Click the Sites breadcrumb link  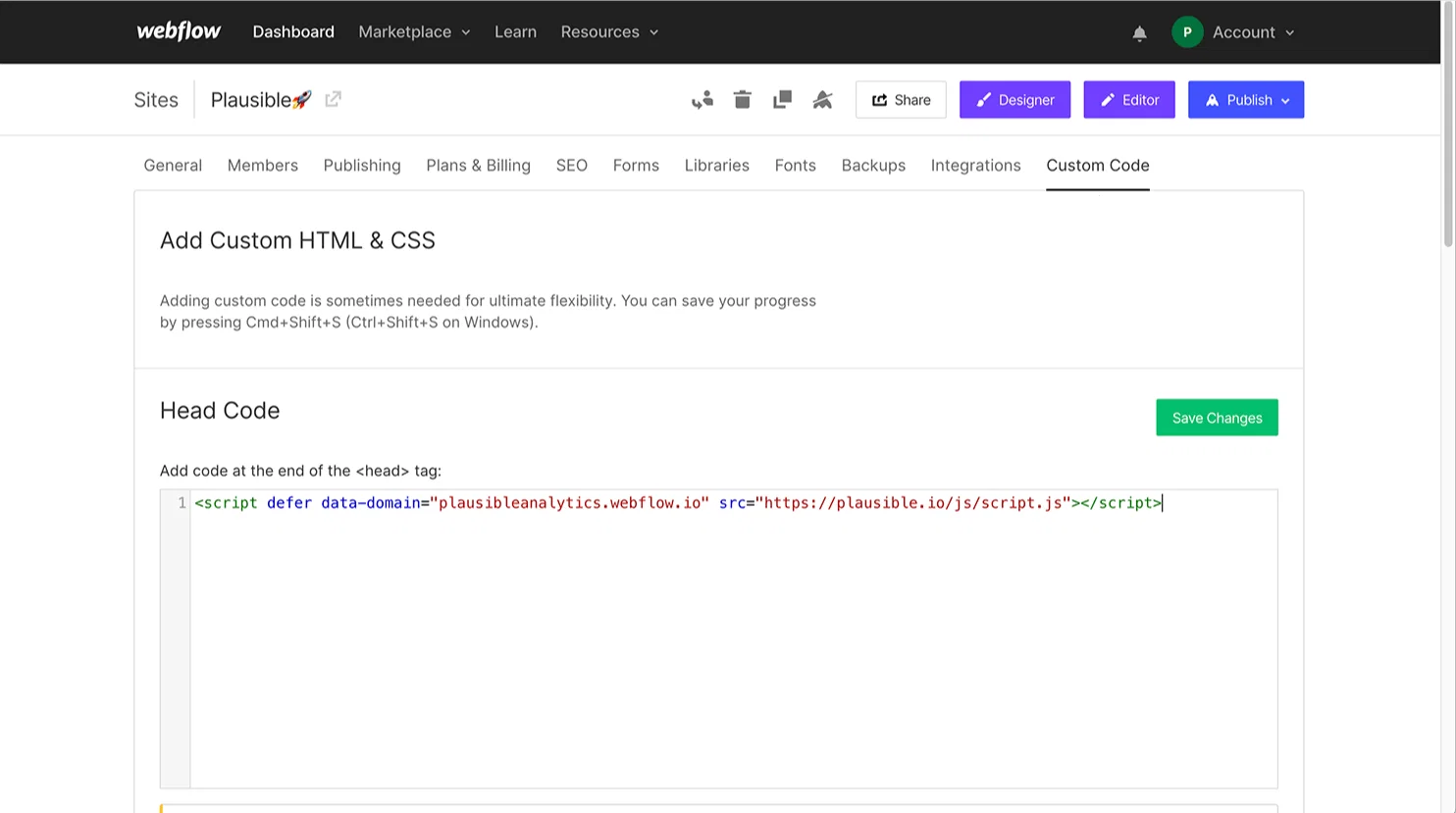click(156, 100)
